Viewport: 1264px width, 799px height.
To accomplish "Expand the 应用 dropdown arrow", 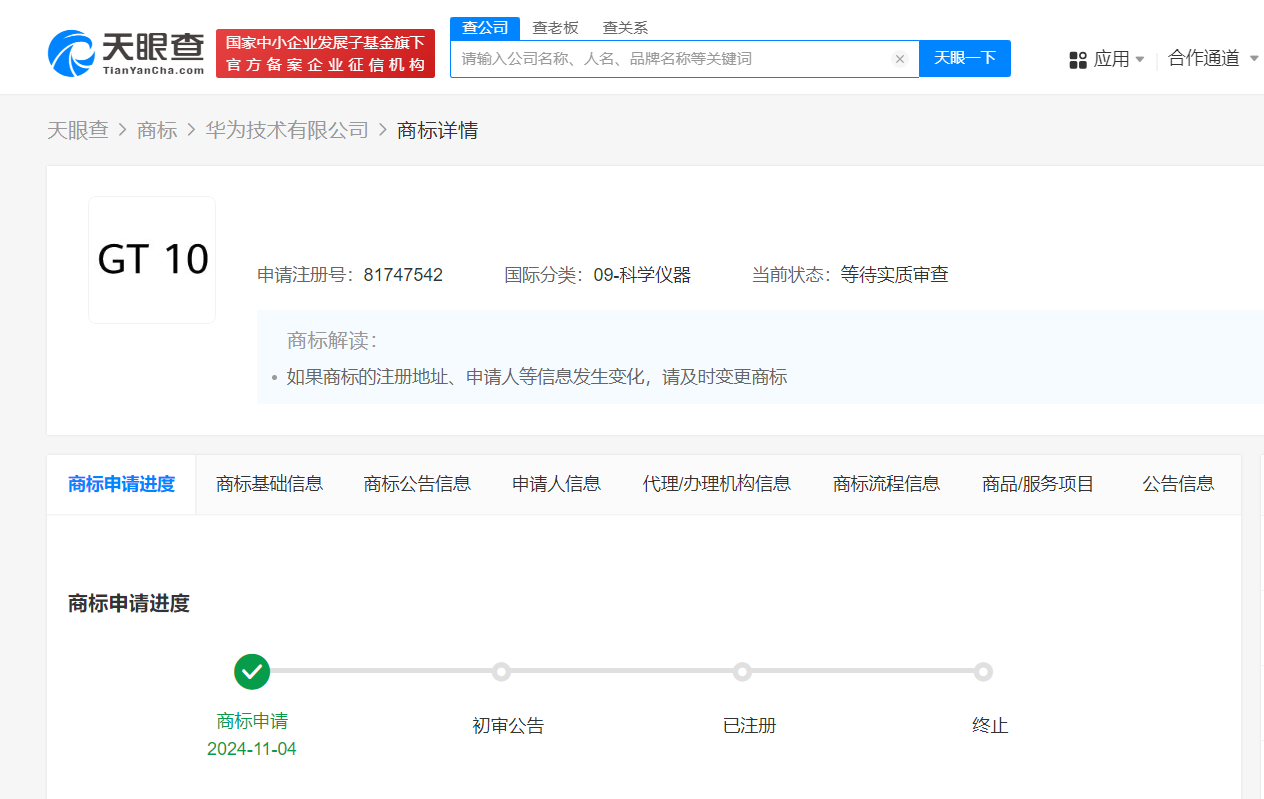I will pos(1140,60).
